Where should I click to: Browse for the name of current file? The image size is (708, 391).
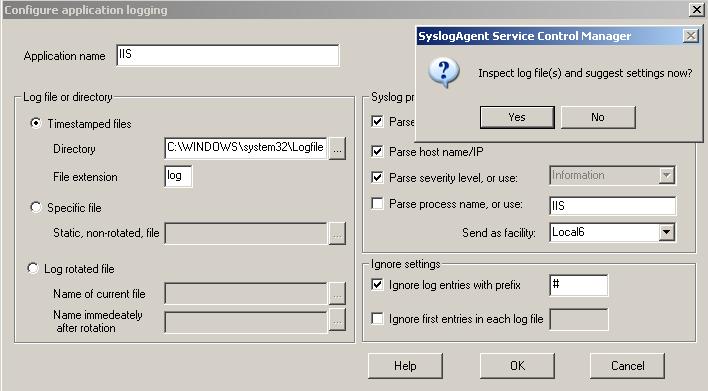337,294
